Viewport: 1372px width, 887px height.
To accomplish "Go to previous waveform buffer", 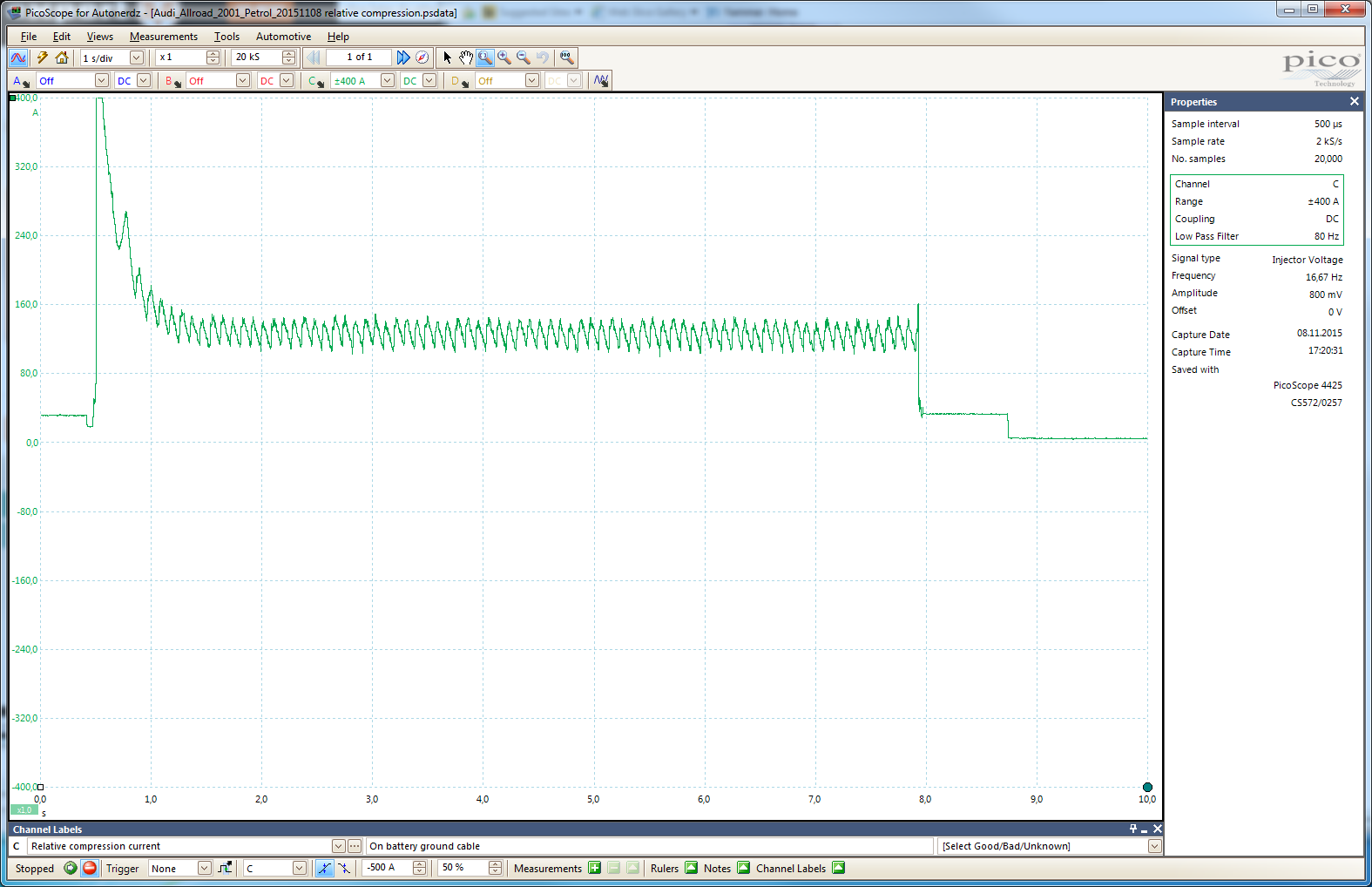I will tap(314, 58).
